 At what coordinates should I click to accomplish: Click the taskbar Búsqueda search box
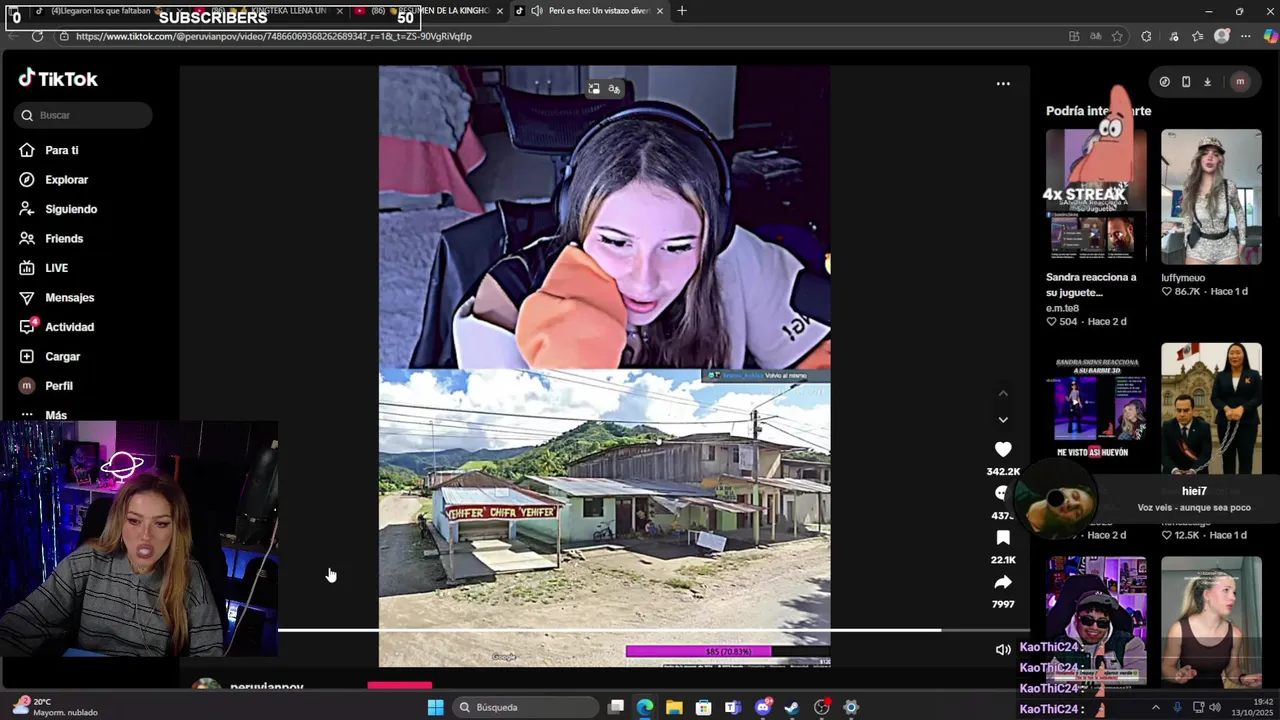pyautogui.click(x=525, y=708)
